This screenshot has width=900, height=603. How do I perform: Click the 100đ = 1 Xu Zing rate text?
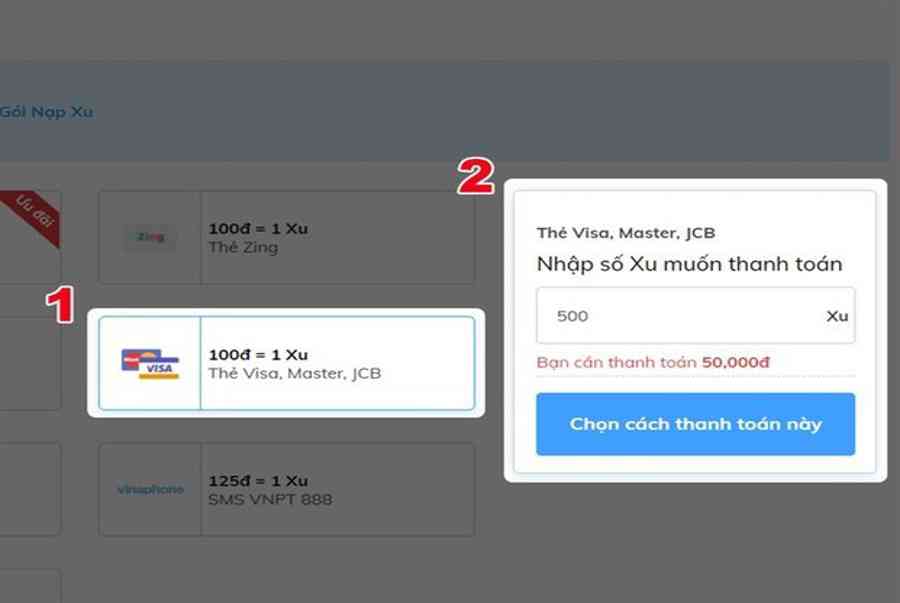[x=258, y=228]
